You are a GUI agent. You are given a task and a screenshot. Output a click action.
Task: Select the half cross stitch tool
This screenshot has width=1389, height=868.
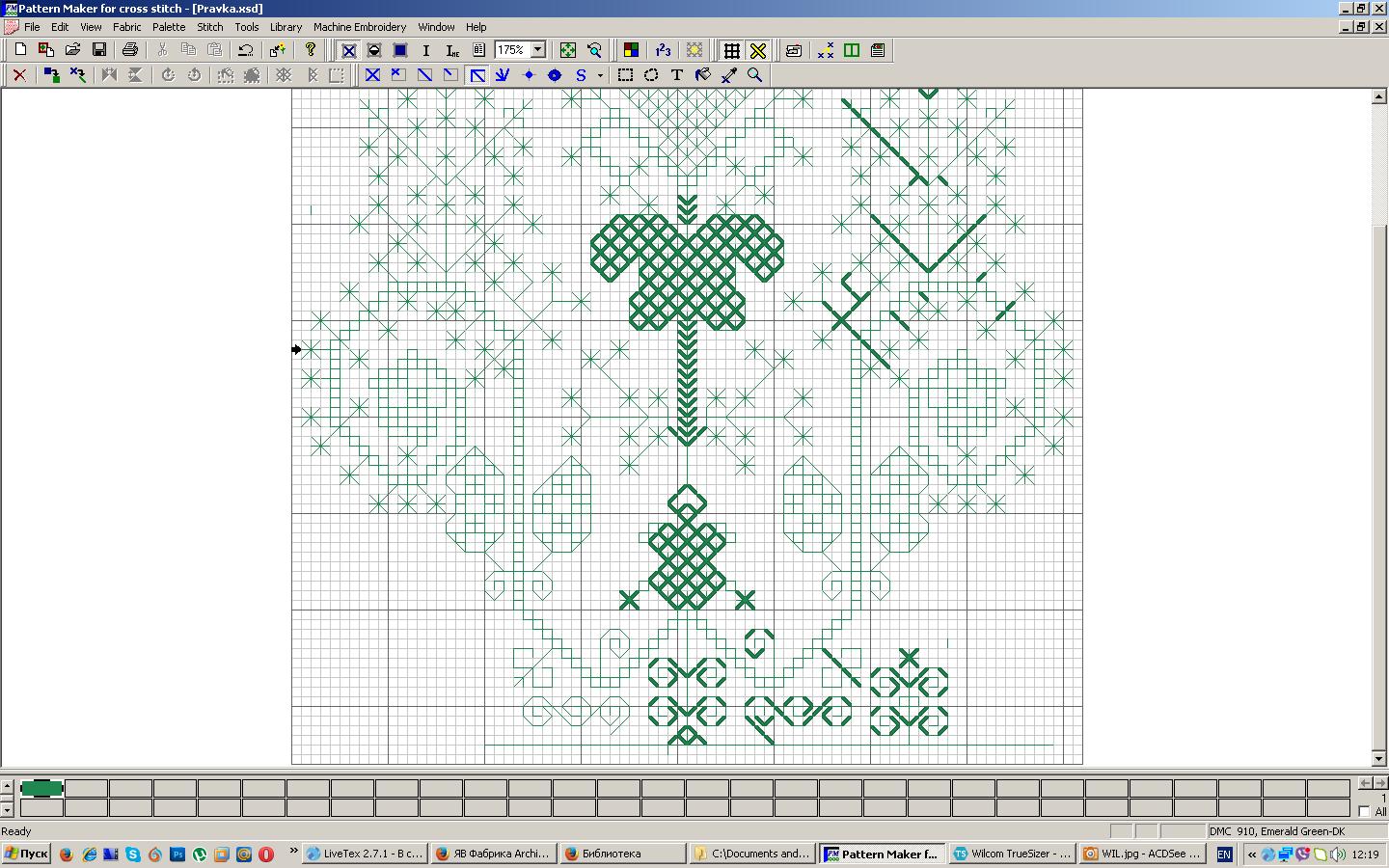tap(424, 75)
